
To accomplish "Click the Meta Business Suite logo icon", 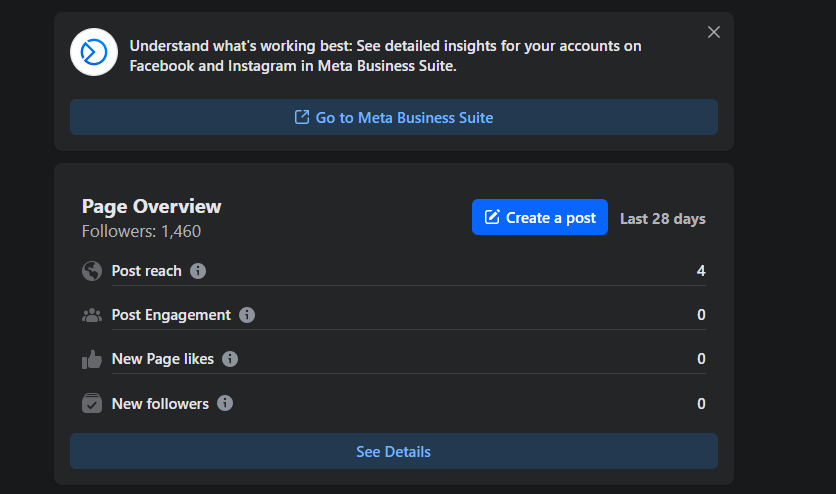I will point(94,52).
